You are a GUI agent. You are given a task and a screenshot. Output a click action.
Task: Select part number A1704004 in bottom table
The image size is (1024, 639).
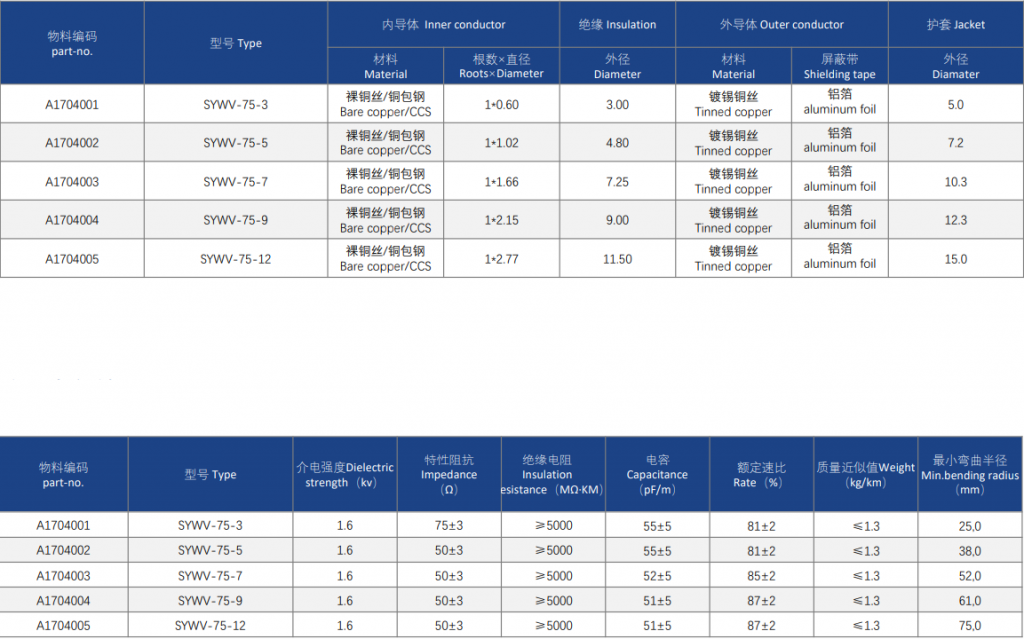coord(63,601)
